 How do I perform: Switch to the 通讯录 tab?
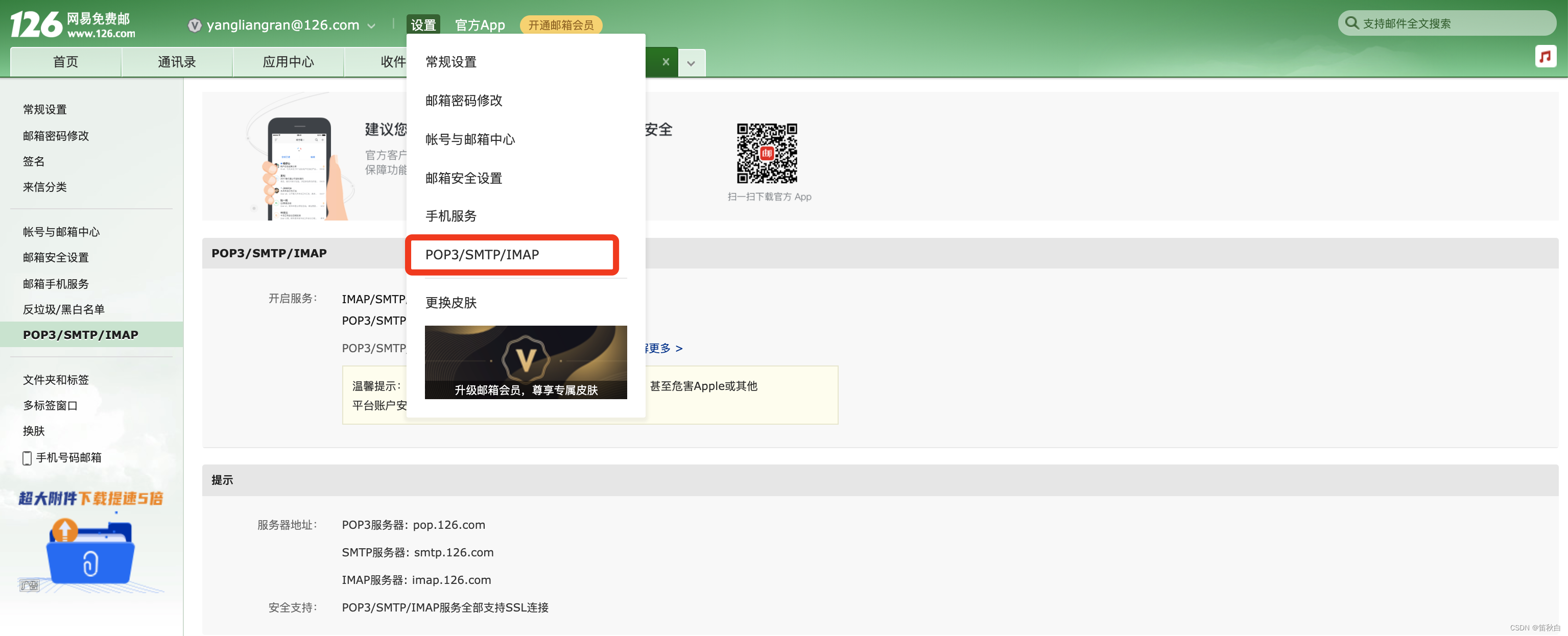(177, 62)
